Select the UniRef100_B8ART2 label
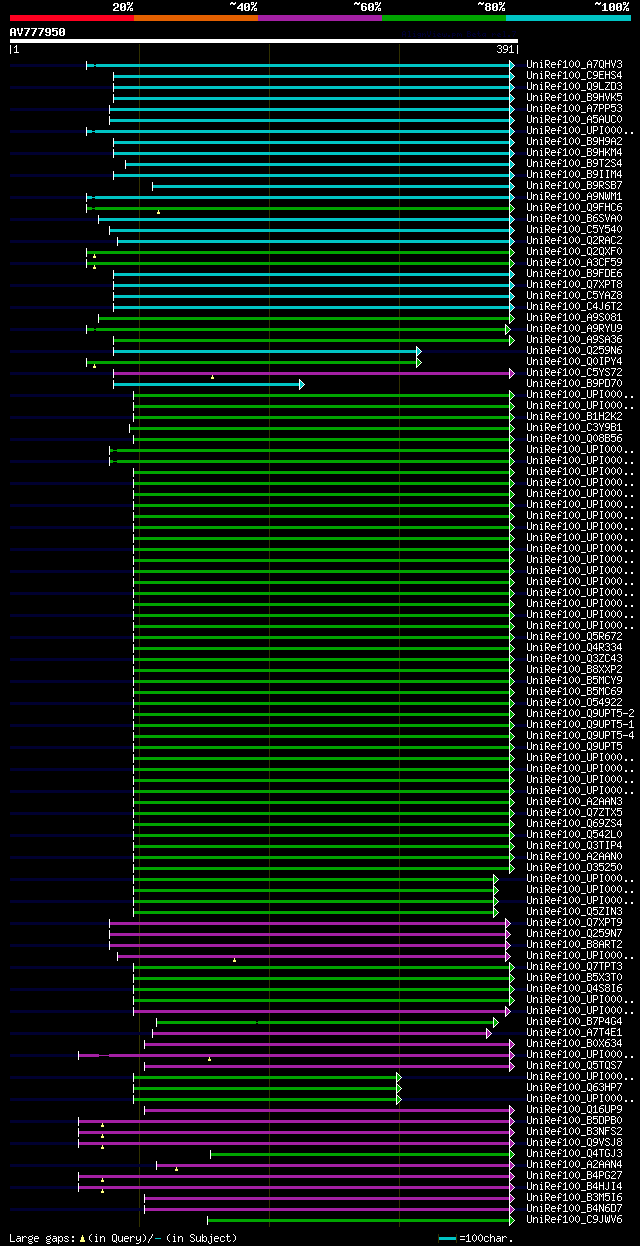 coord(574,944)
